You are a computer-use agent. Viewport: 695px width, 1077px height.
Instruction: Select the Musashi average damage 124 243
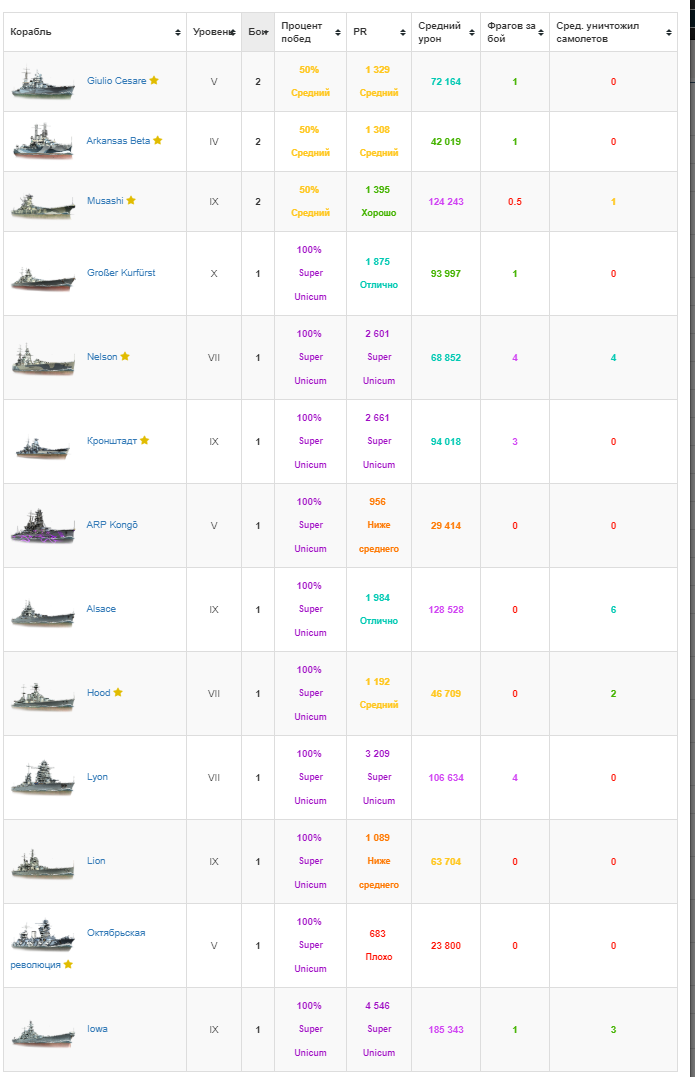click(x=446, y=201)
